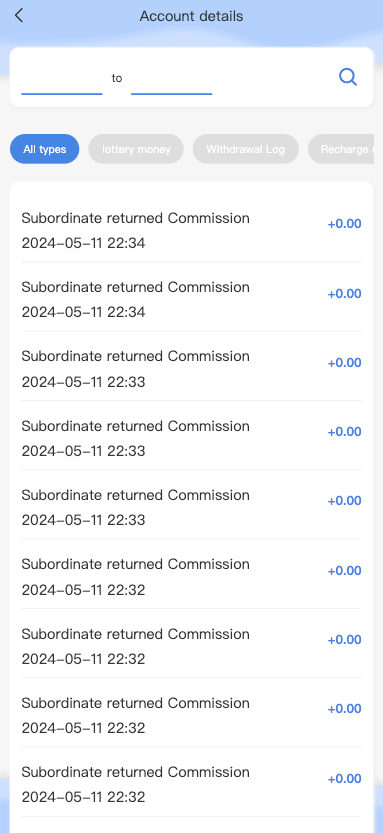Click the end date input field
The width and height of the screenshot is (383, 833).
[172, 79]
